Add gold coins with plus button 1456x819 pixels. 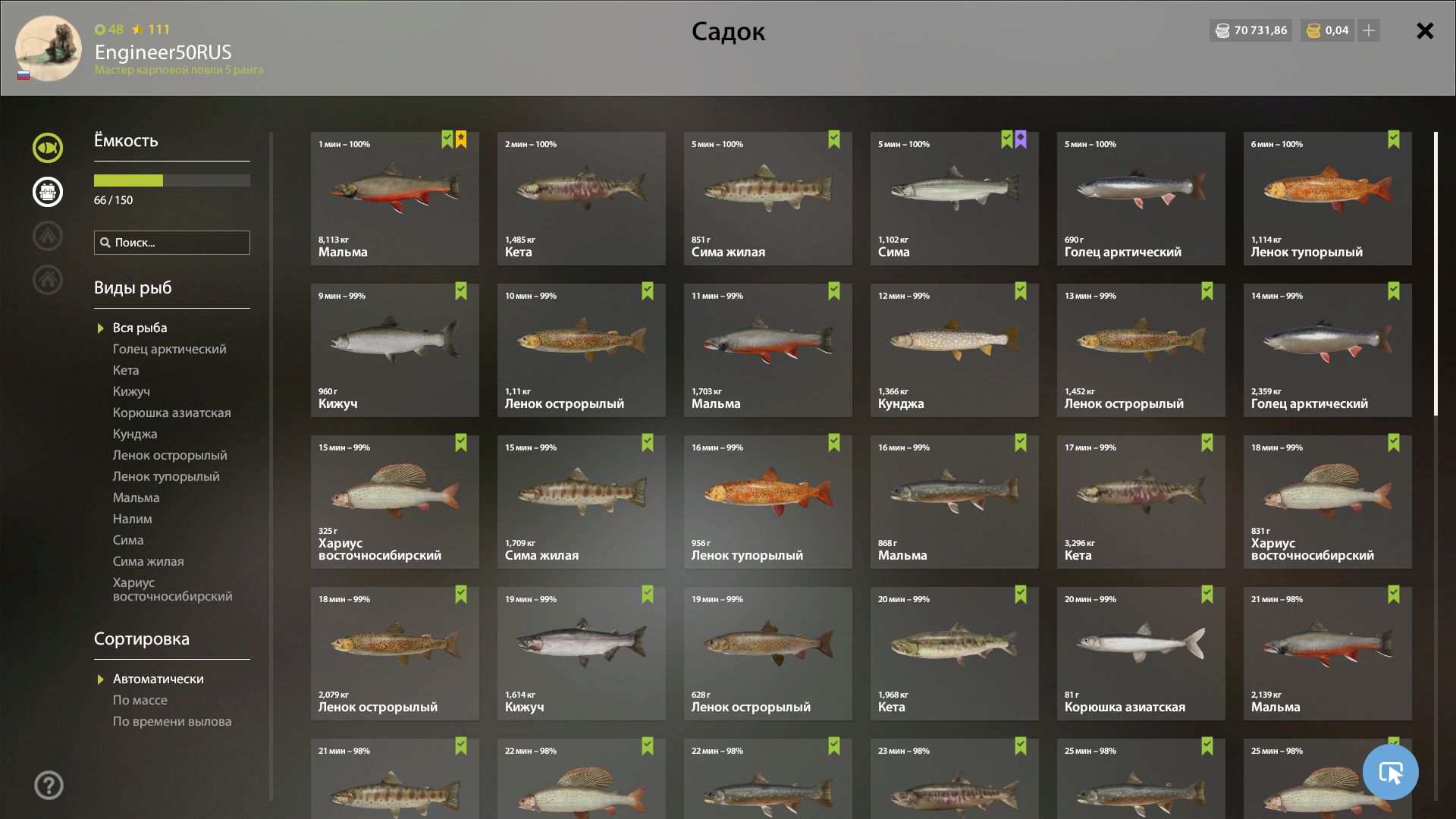point(1369,30)
